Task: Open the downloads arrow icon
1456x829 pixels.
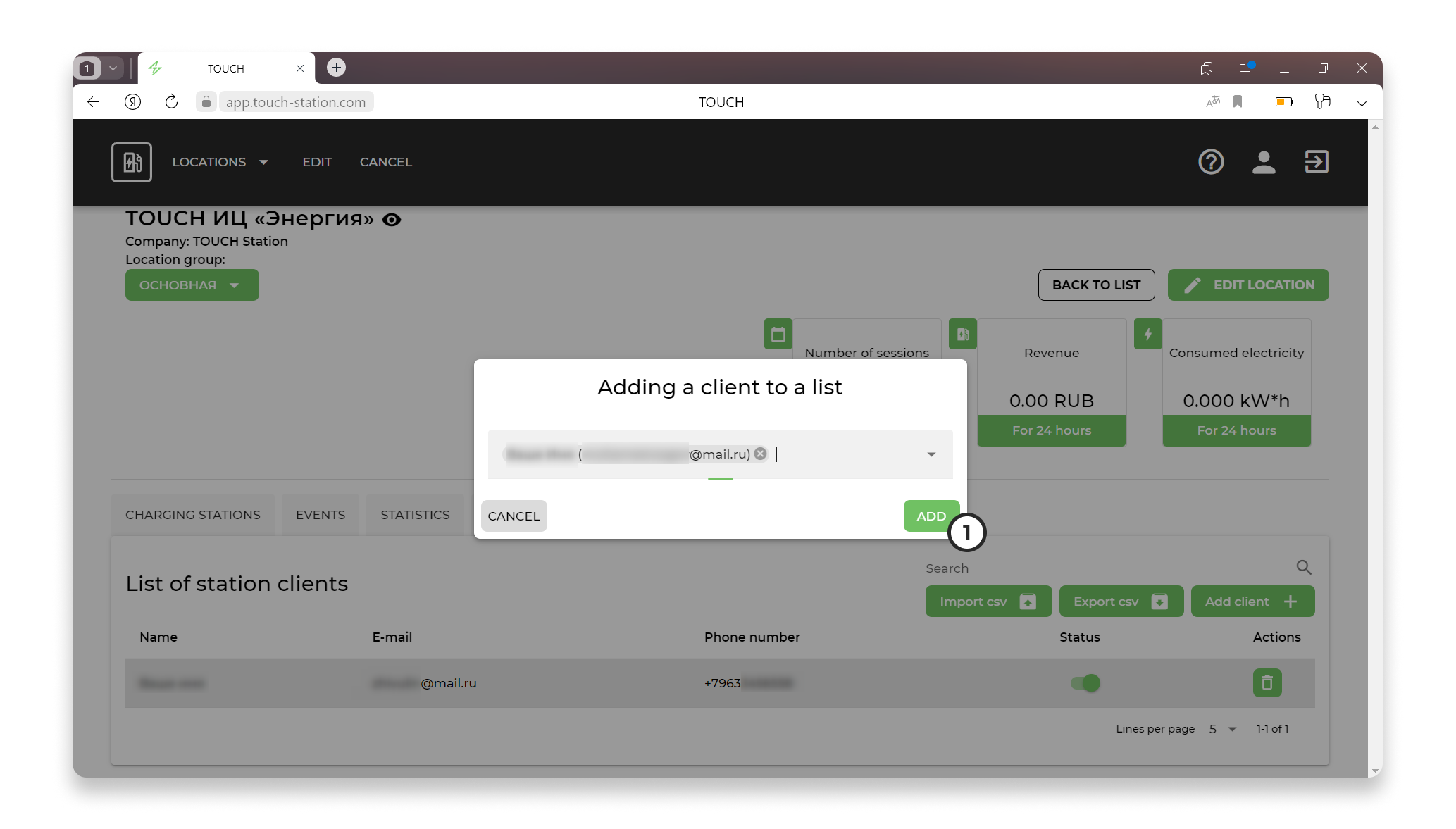Action: 1362,102
